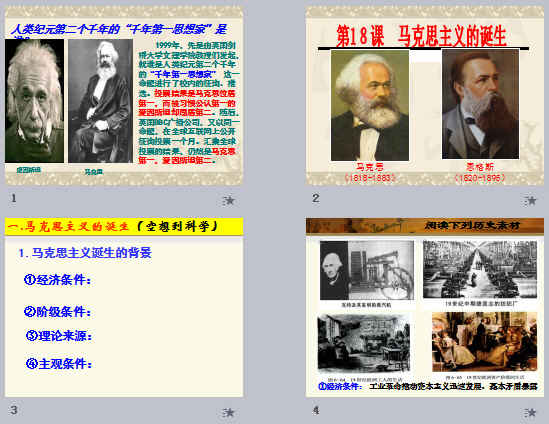Click the animation star icon under slide 3
Screen dimensions: 549x424
tap(229, 412)
